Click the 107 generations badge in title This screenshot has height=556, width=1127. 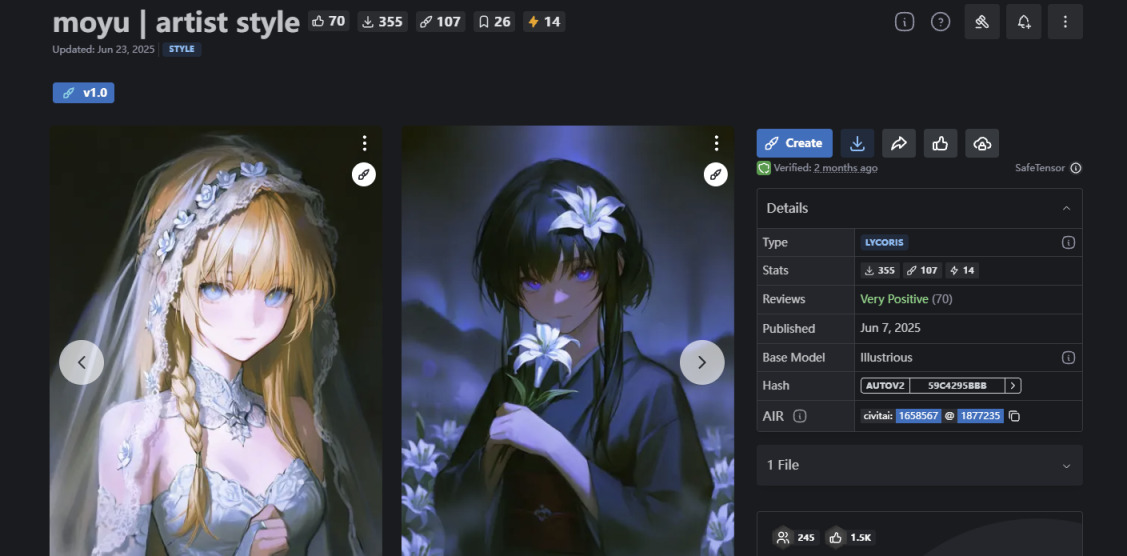(440, 22)
